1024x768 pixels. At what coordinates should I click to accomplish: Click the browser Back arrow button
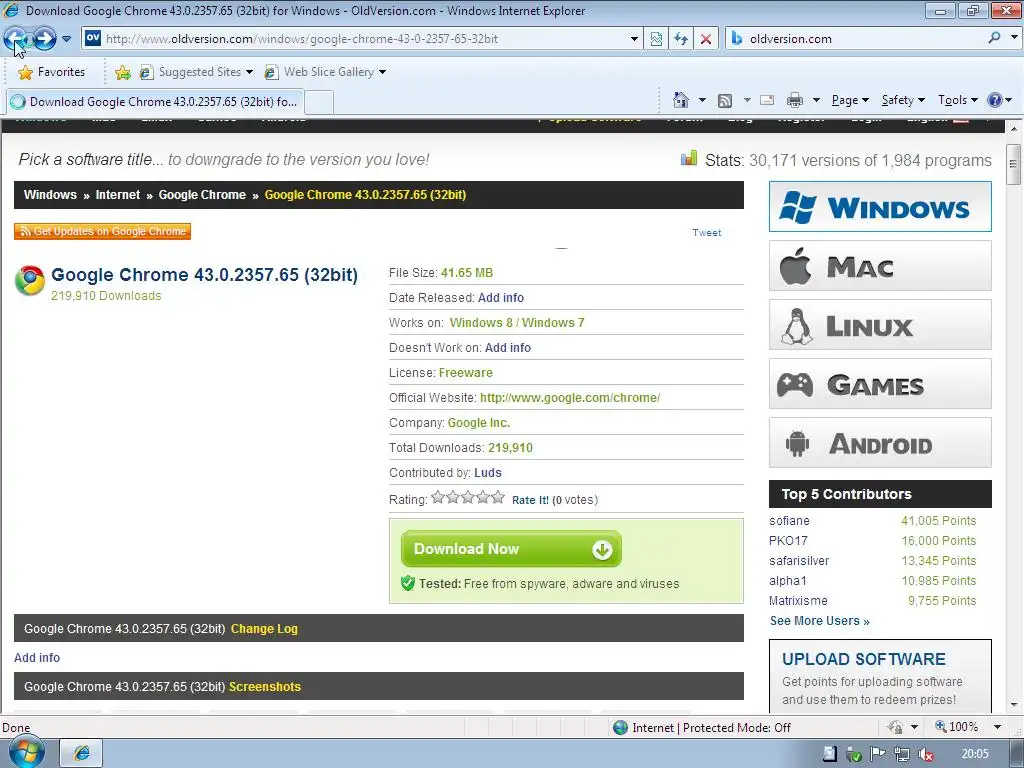(15, 39)
